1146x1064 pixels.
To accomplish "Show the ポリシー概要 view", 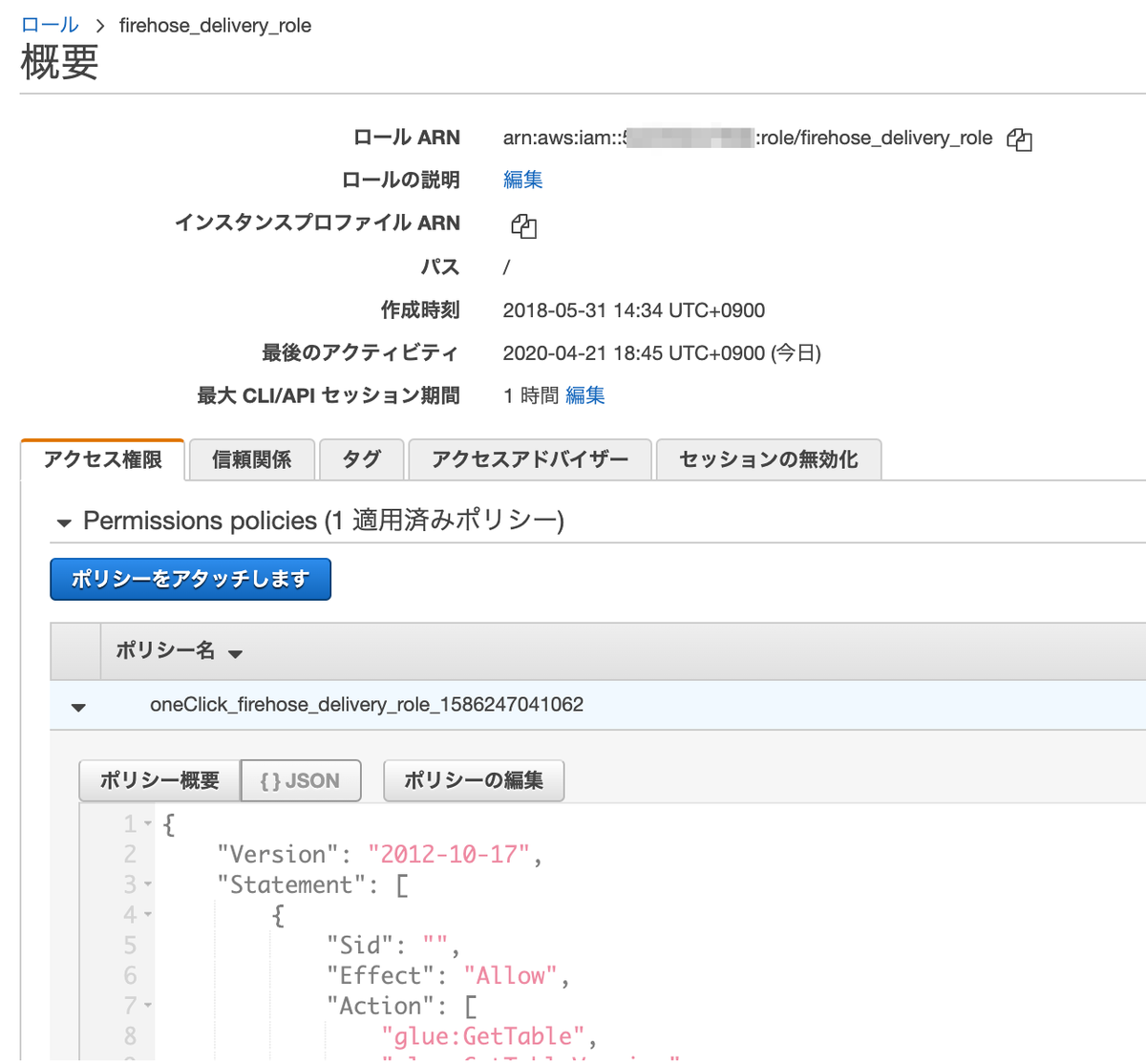I will coord(159,780).
